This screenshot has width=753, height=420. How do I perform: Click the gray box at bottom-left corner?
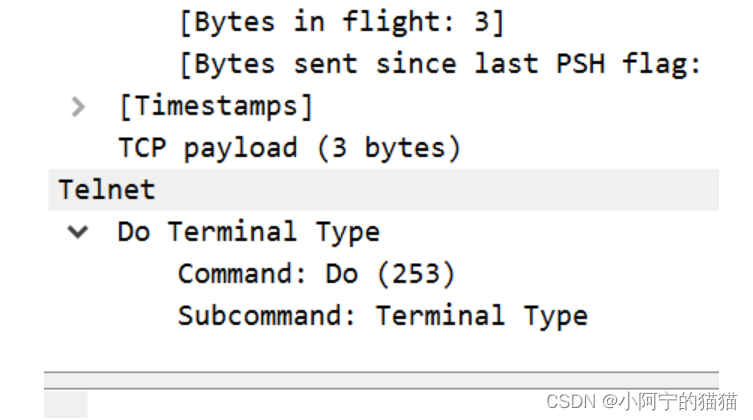(x=66, y=405)
